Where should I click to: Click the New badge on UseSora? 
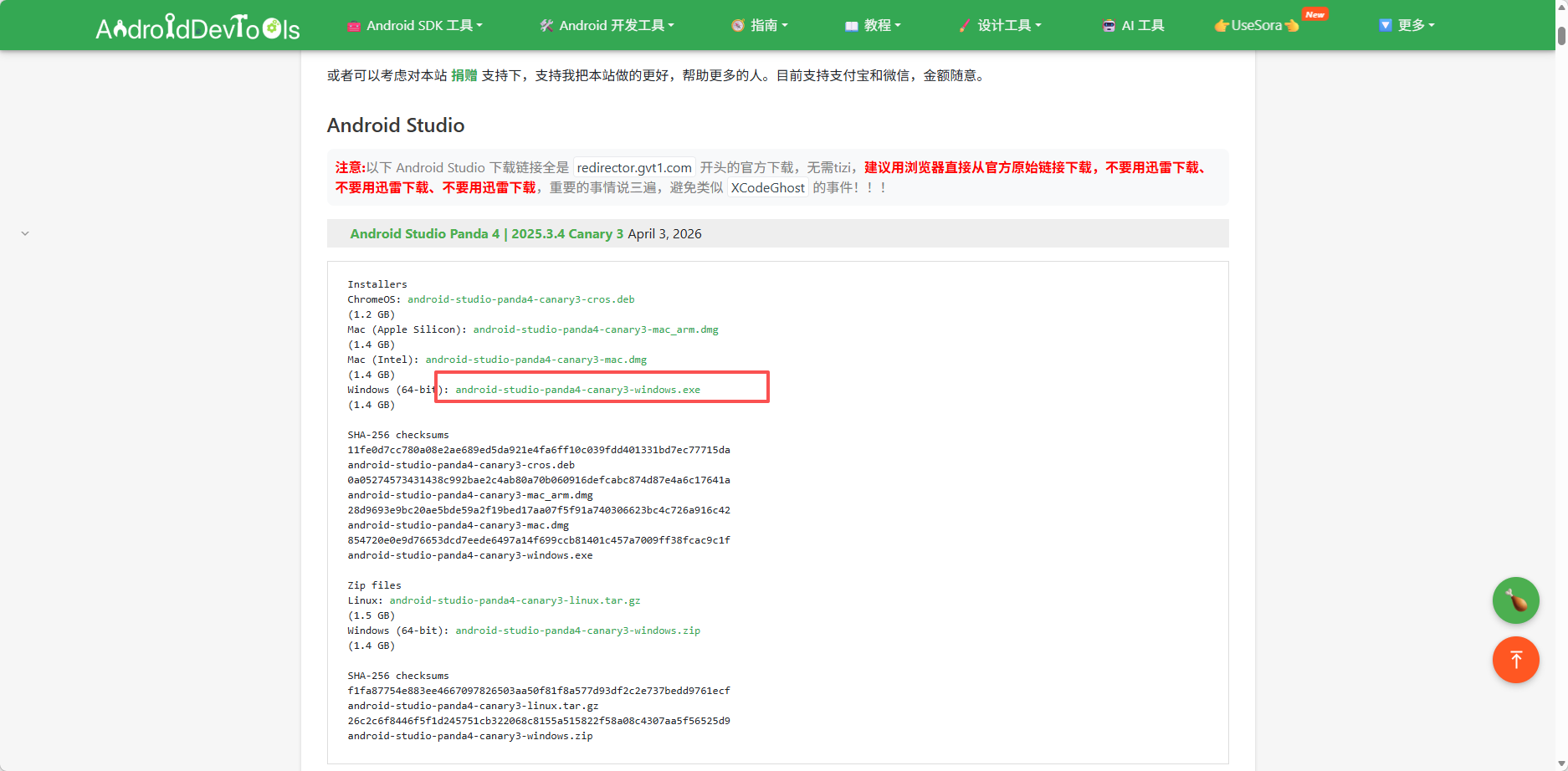coord(1315,14)
